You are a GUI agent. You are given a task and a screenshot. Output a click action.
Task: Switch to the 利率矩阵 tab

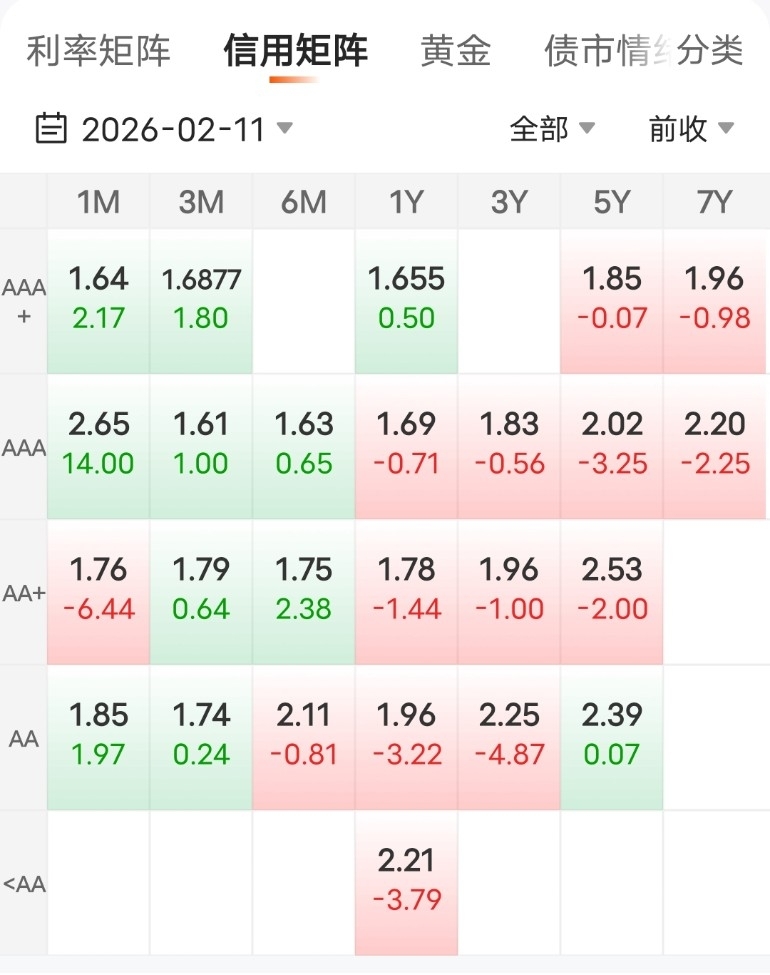coord(98,51)
